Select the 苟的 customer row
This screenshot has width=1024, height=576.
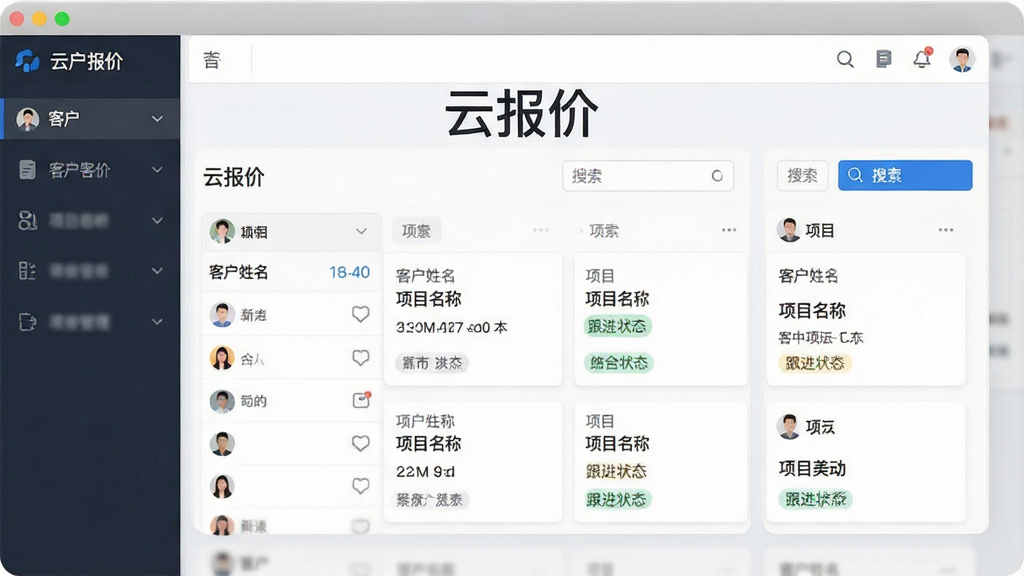click(291, 401)
